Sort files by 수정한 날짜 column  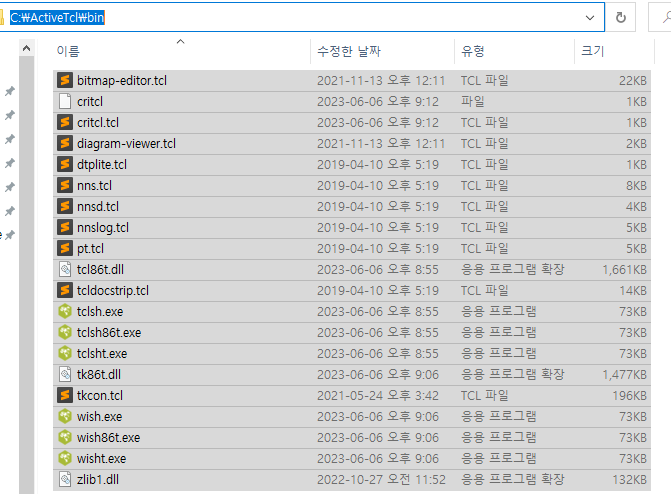point(349,51)
